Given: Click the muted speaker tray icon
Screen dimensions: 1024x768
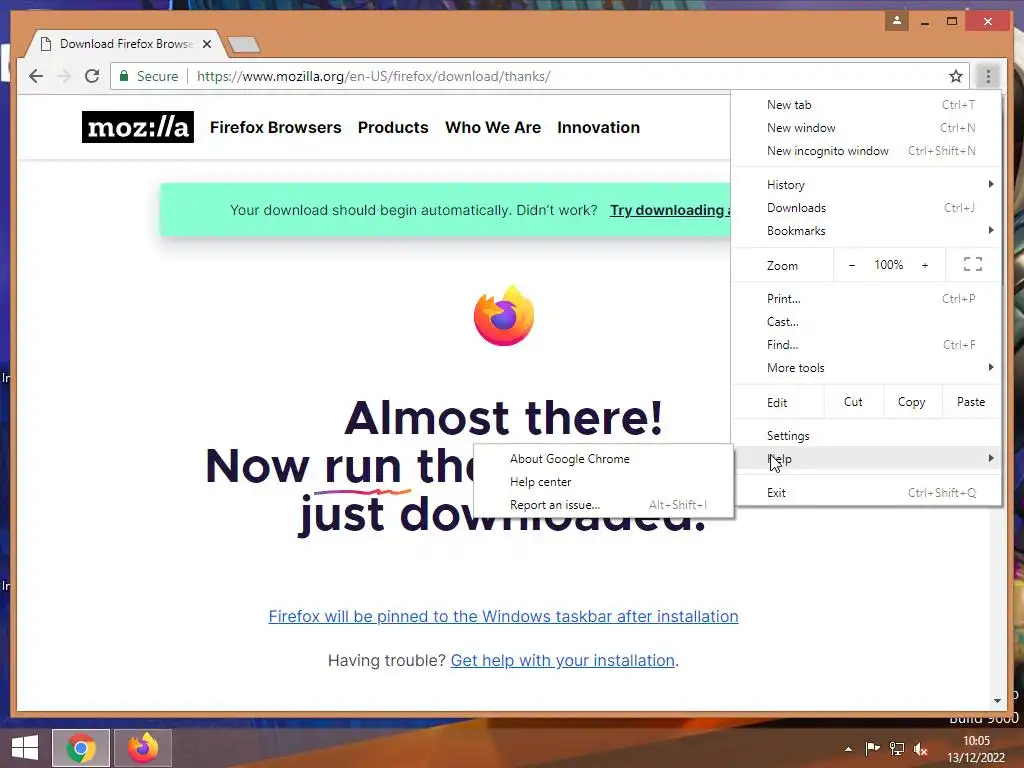Looking at the screenshot, I should coord(921,748).
